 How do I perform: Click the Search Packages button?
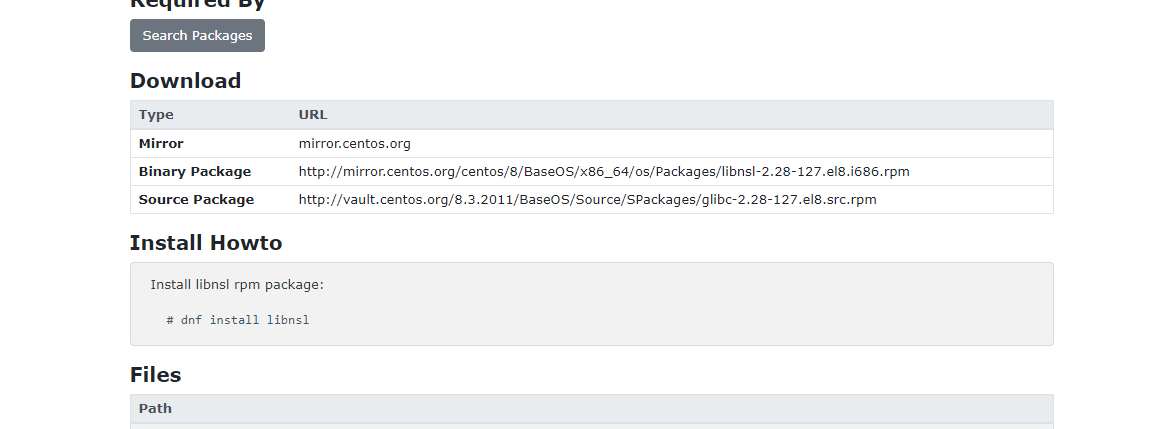[x=197, y=35]
